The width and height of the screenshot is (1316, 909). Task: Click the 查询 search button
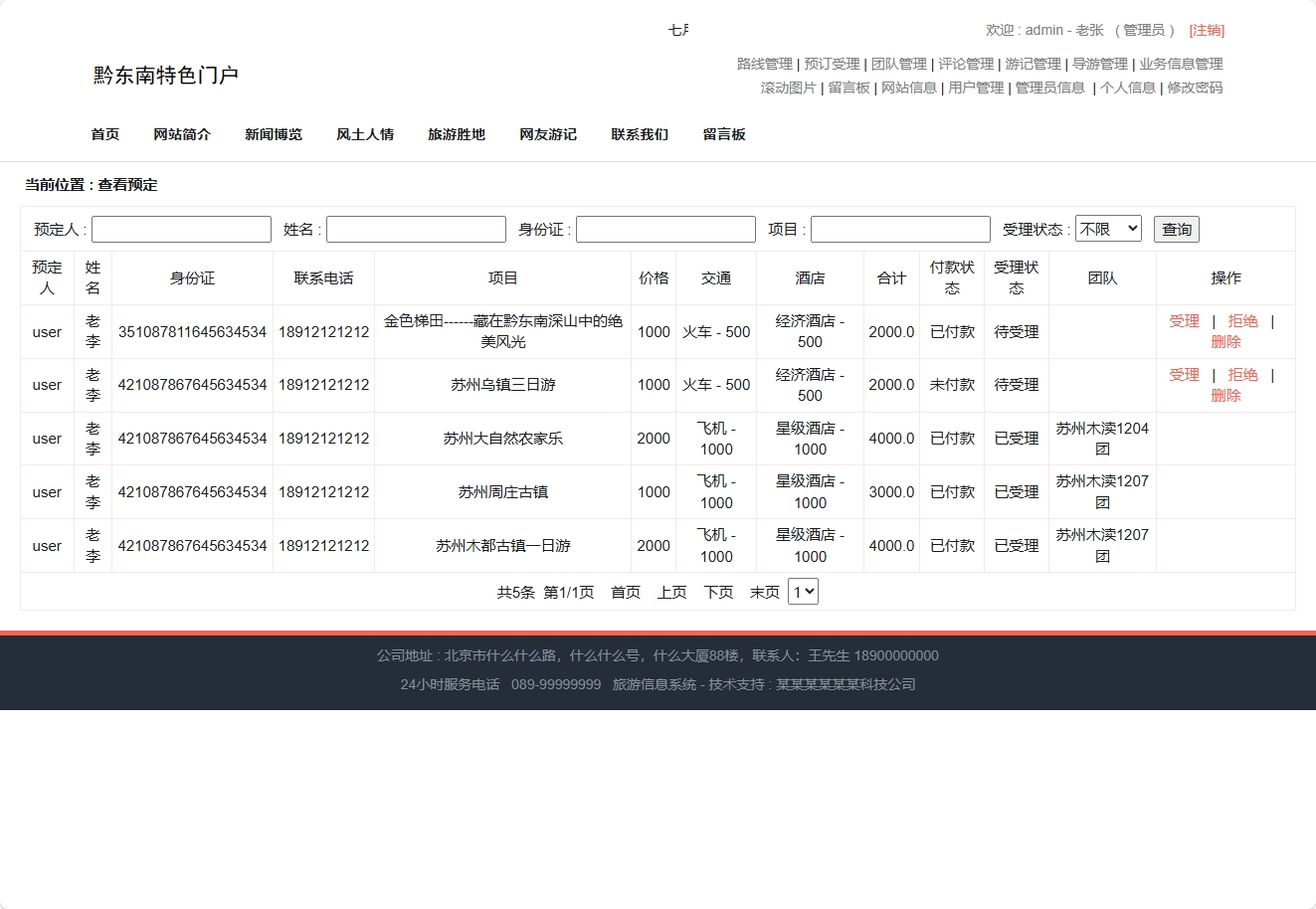tap(1176, 228)
